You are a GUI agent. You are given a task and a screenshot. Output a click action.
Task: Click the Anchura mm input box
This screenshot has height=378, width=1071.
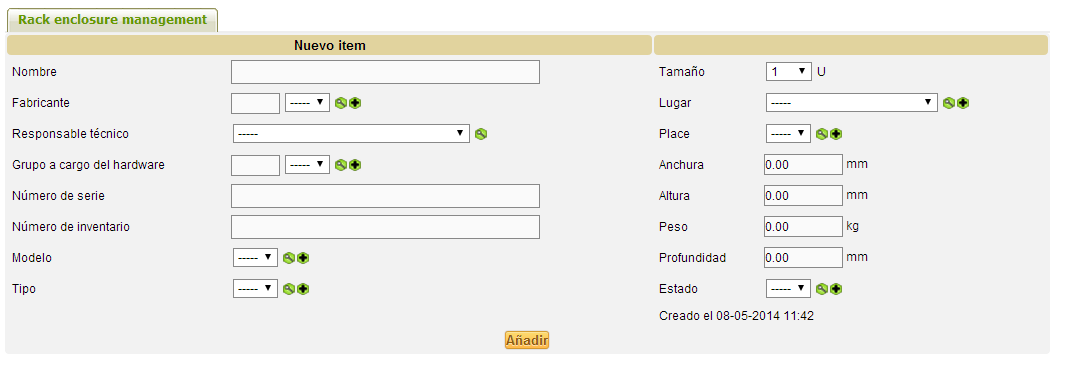coord(803,165)
